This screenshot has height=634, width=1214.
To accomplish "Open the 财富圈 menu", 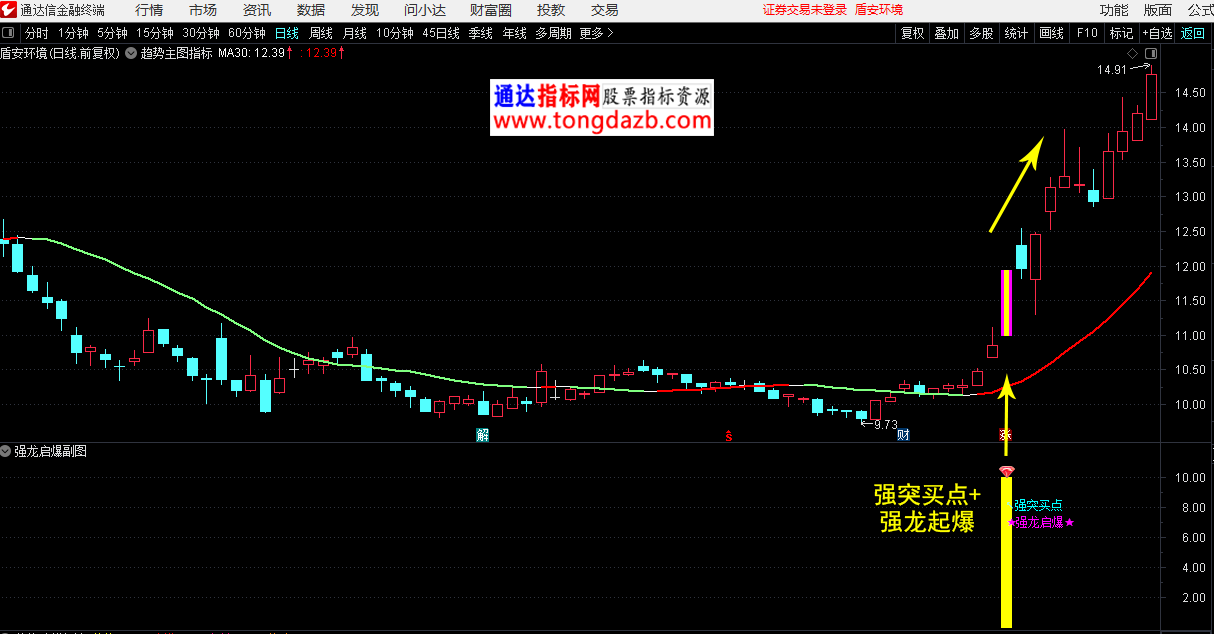I will [x=491, y=10].
